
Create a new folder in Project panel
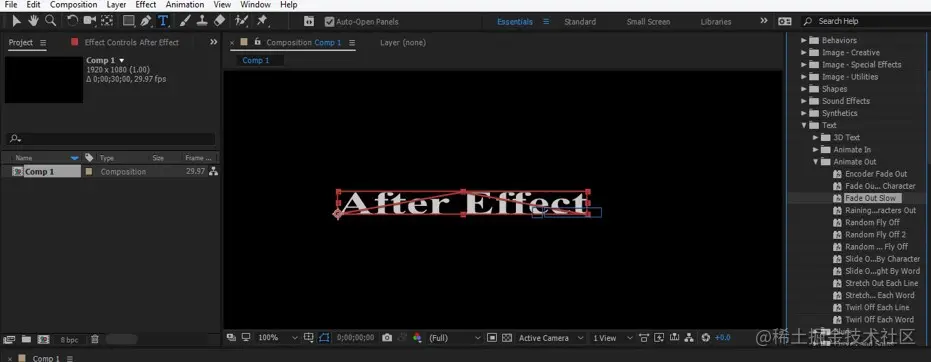tap(26, 339)
